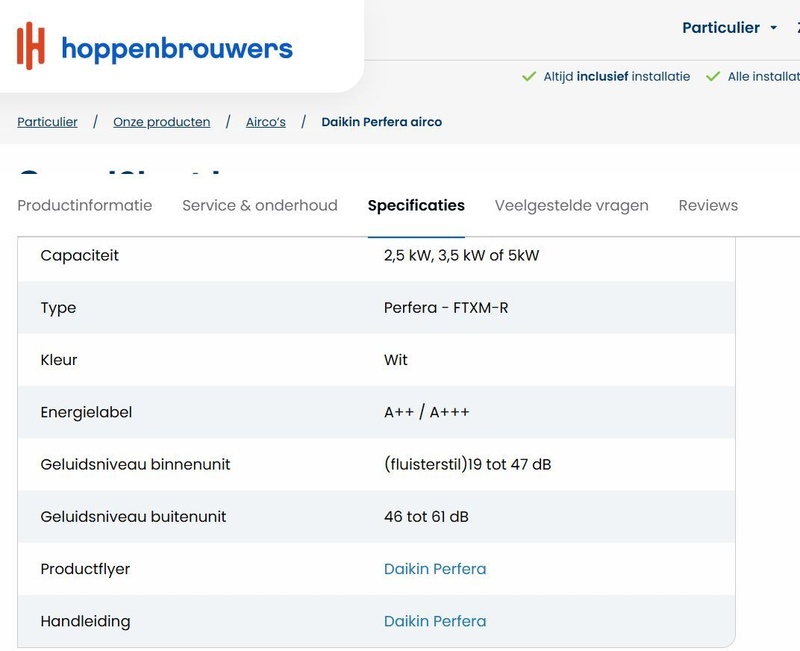Click the green checkmark beside inclusief installatie
The image size is (800, 651).
coord(529,77)
